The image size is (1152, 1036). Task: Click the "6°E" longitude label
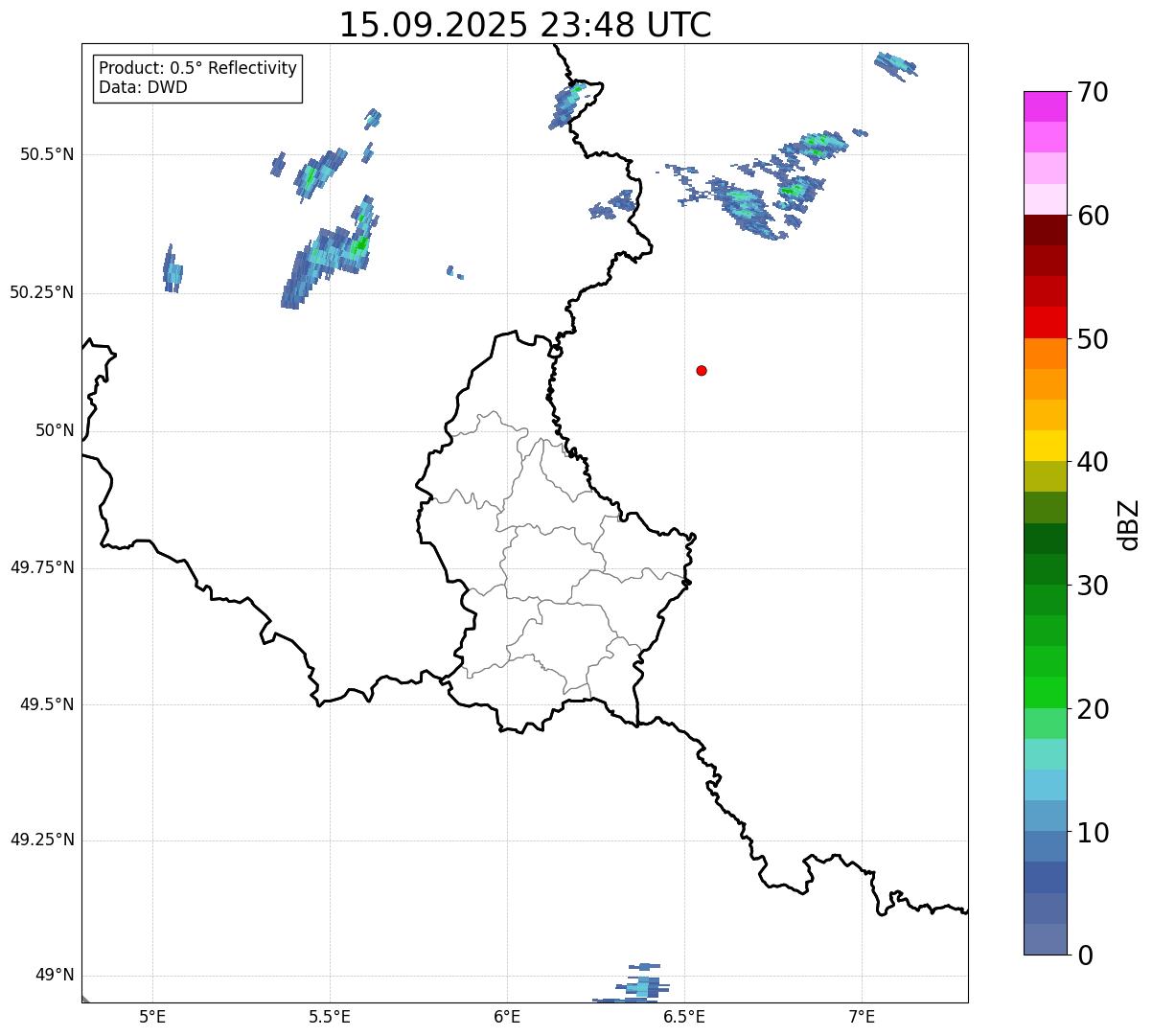507,1016
